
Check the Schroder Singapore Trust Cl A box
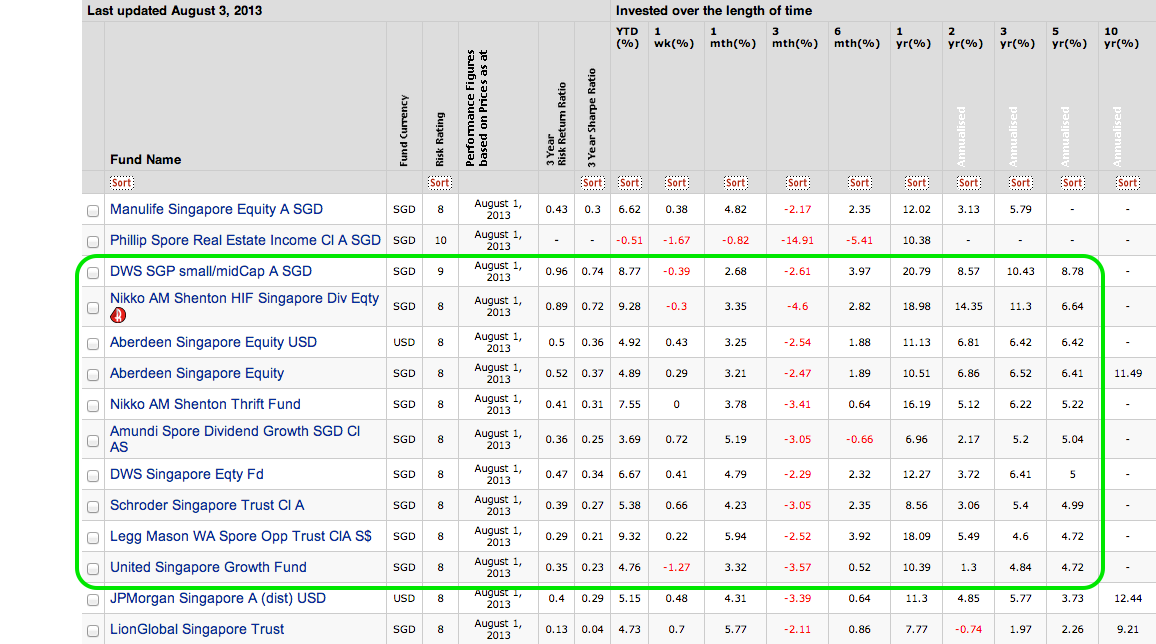click(93, 507)
